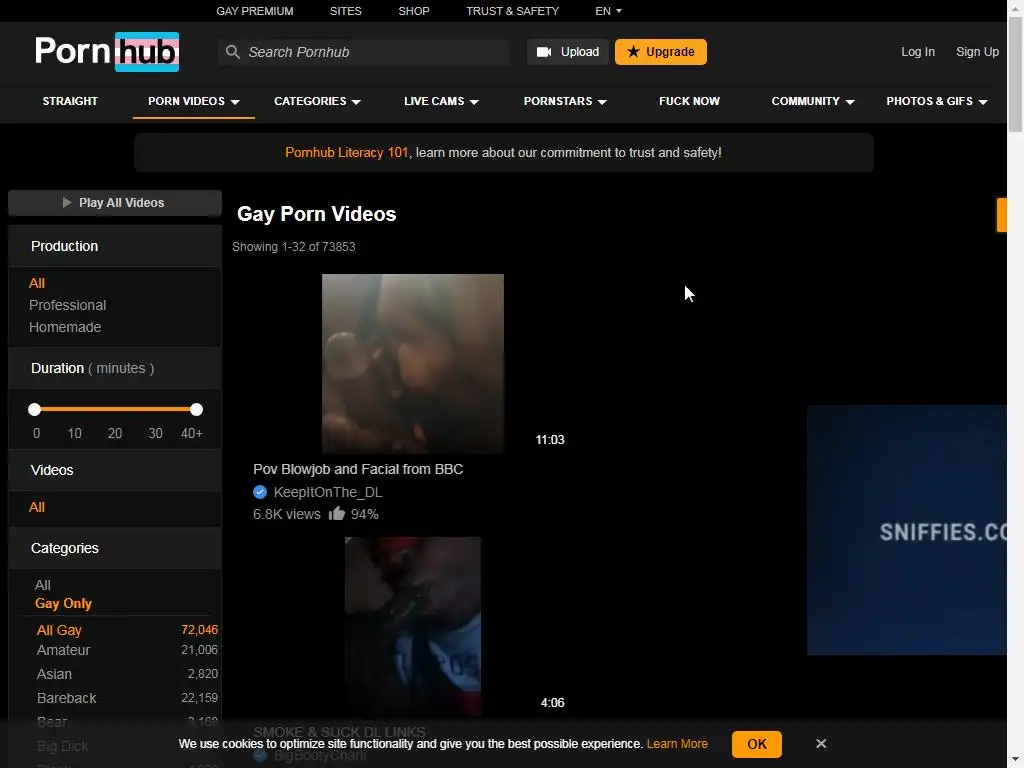Click the maximum duration slider handle
The image size is (1024, 768).
pyautogui.click(x=196, y=409)
